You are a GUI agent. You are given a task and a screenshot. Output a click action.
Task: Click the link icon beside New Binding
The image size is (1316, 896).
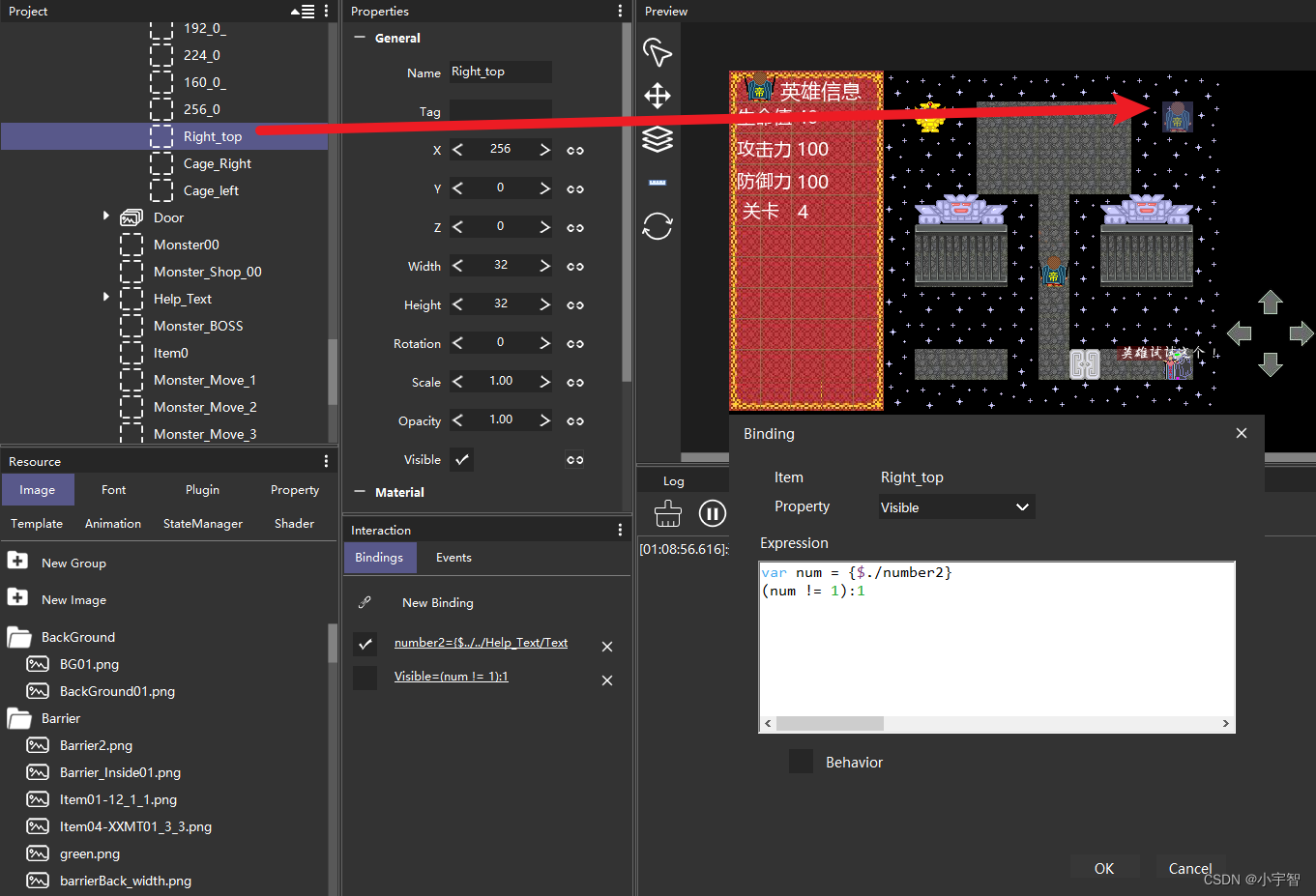tap(365, 602)
